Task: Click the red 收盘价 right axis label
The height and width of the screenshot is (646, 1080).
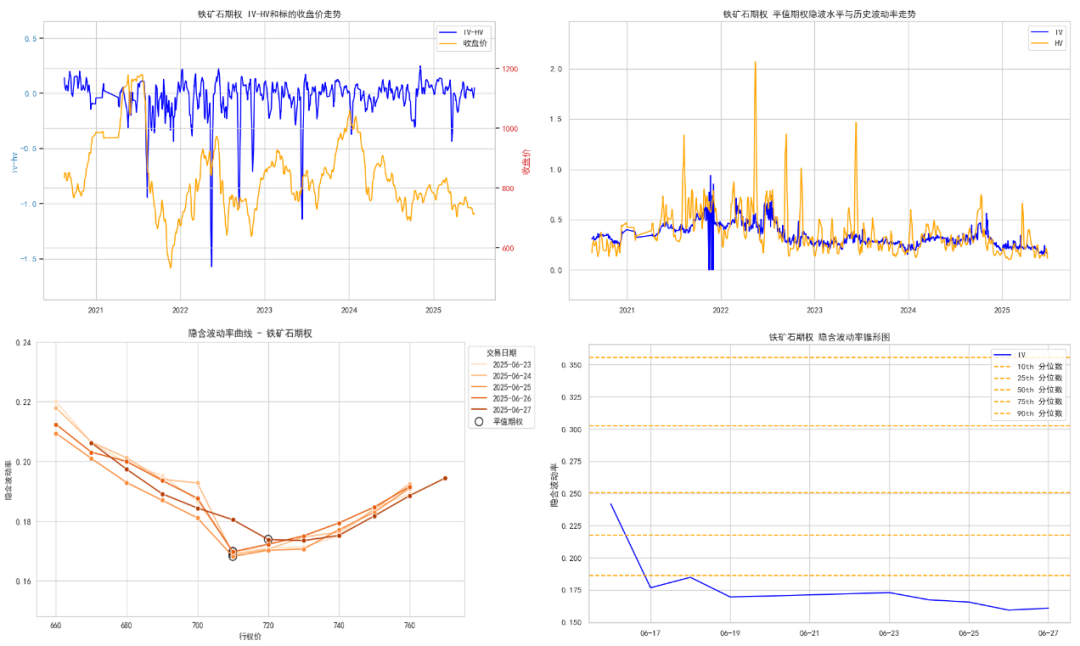Action: point(526,163)
